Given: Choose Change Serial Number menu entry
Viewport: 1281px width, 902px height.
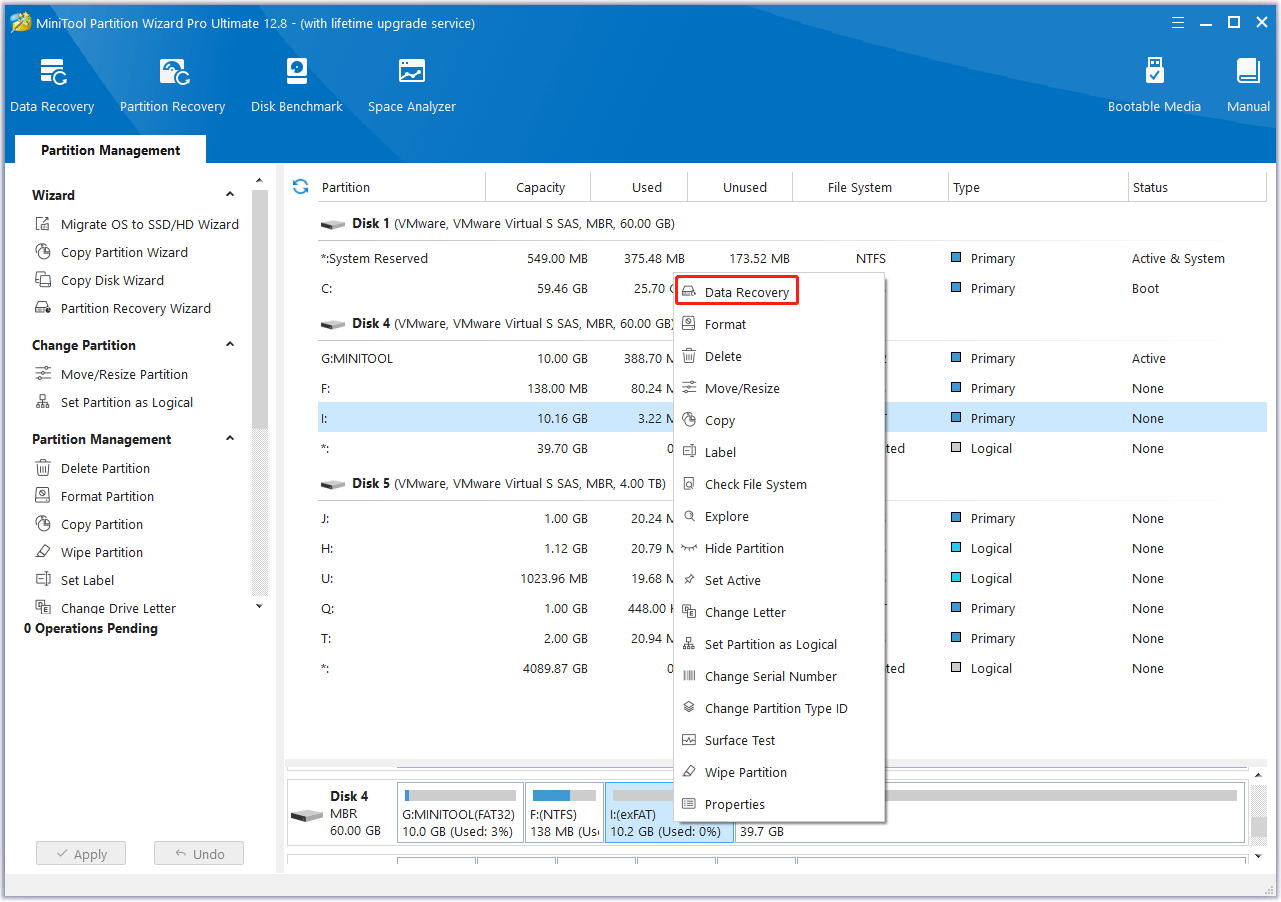Looking at the screenshot, I should pos(780,676).
